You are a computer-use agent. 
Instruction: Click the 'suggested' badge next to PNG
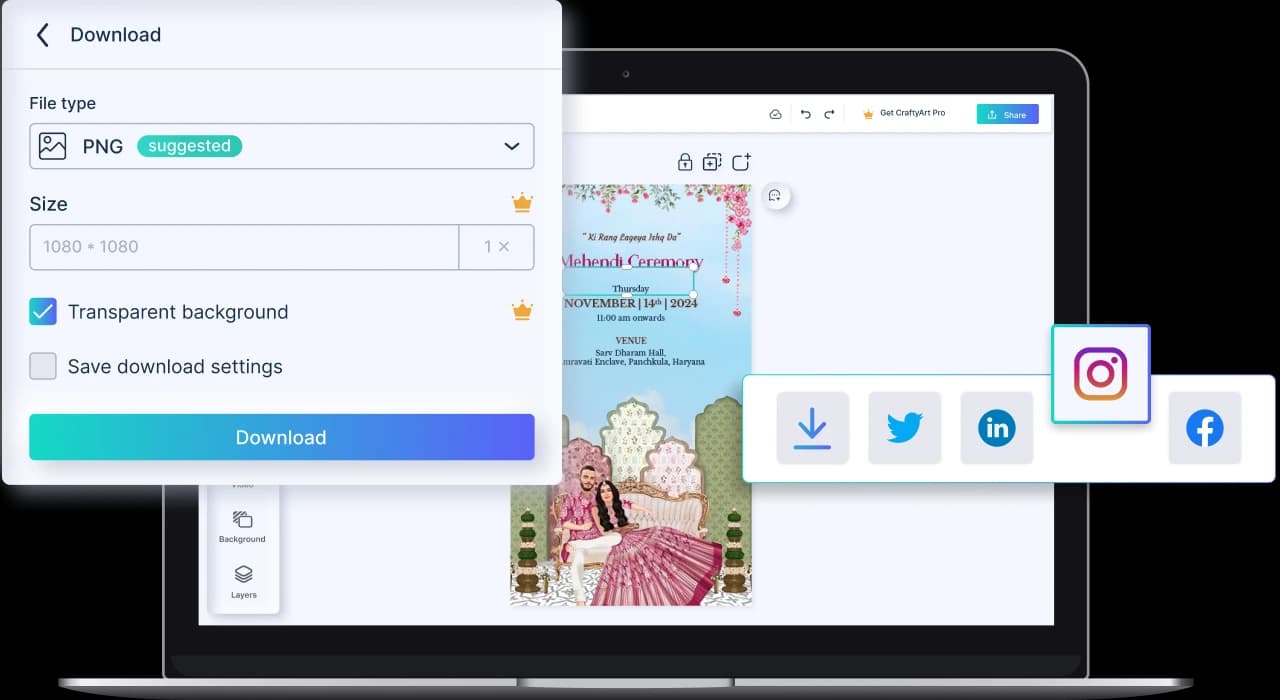click(x=189, y=146)
